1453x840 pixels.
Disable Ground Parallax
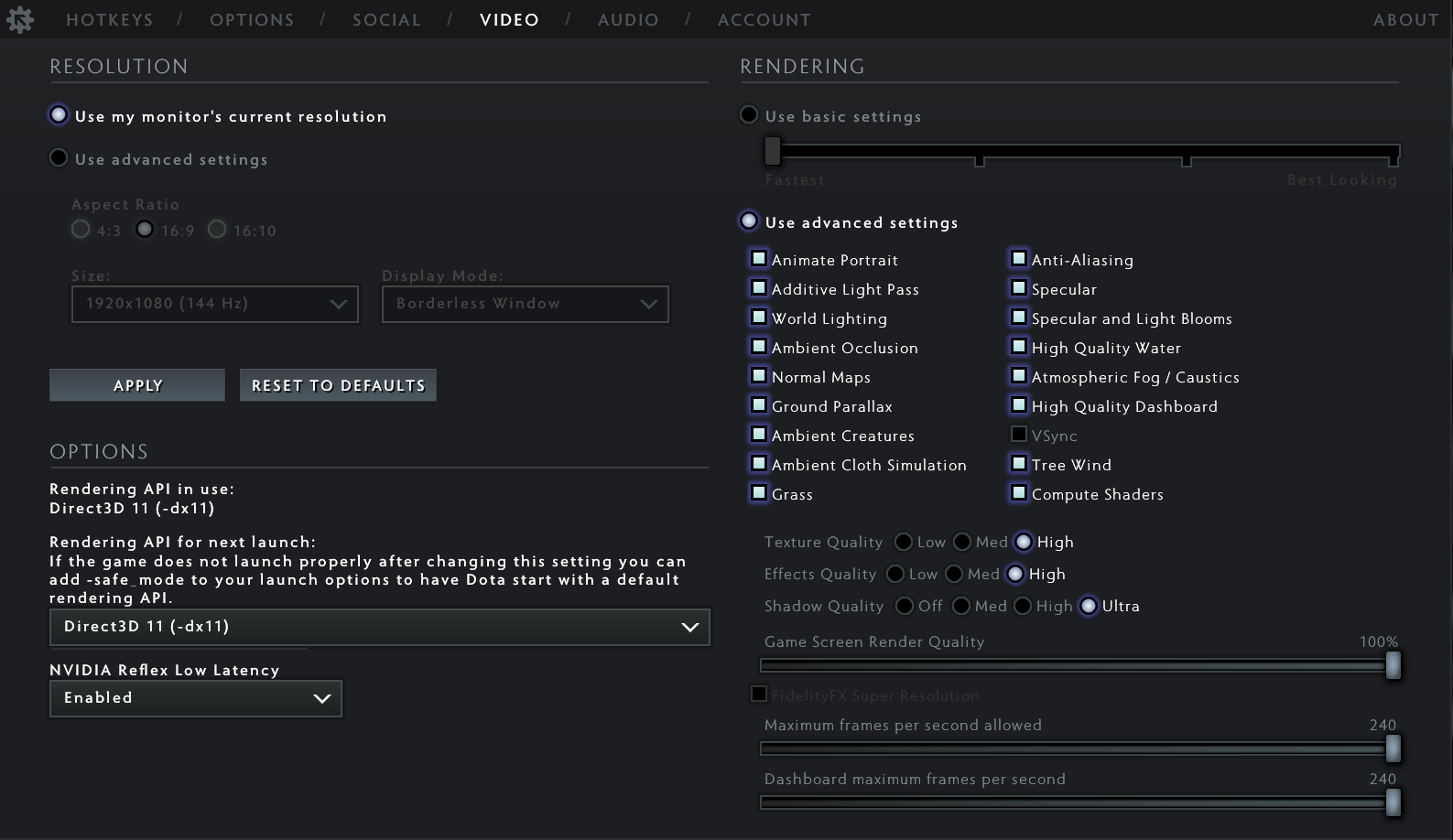coord(759,405)
